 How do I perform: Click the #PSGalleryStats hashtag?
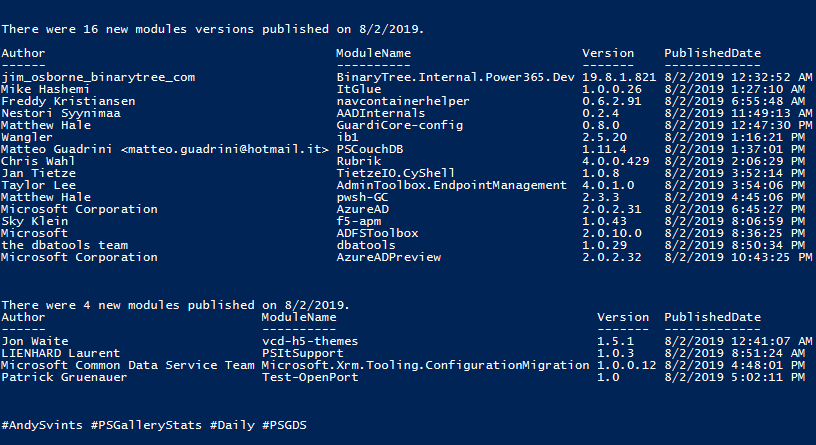146,425
